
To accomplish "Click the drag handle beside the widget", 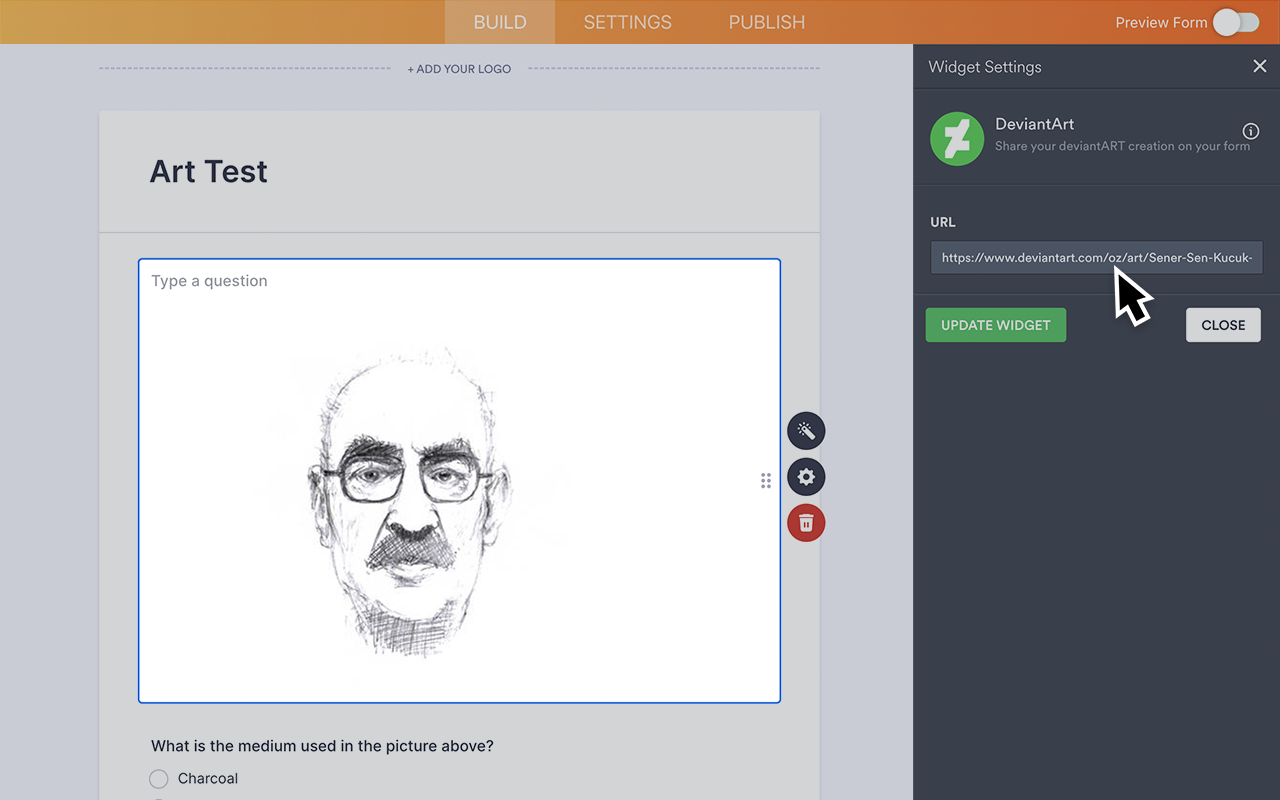I will 766,480.
